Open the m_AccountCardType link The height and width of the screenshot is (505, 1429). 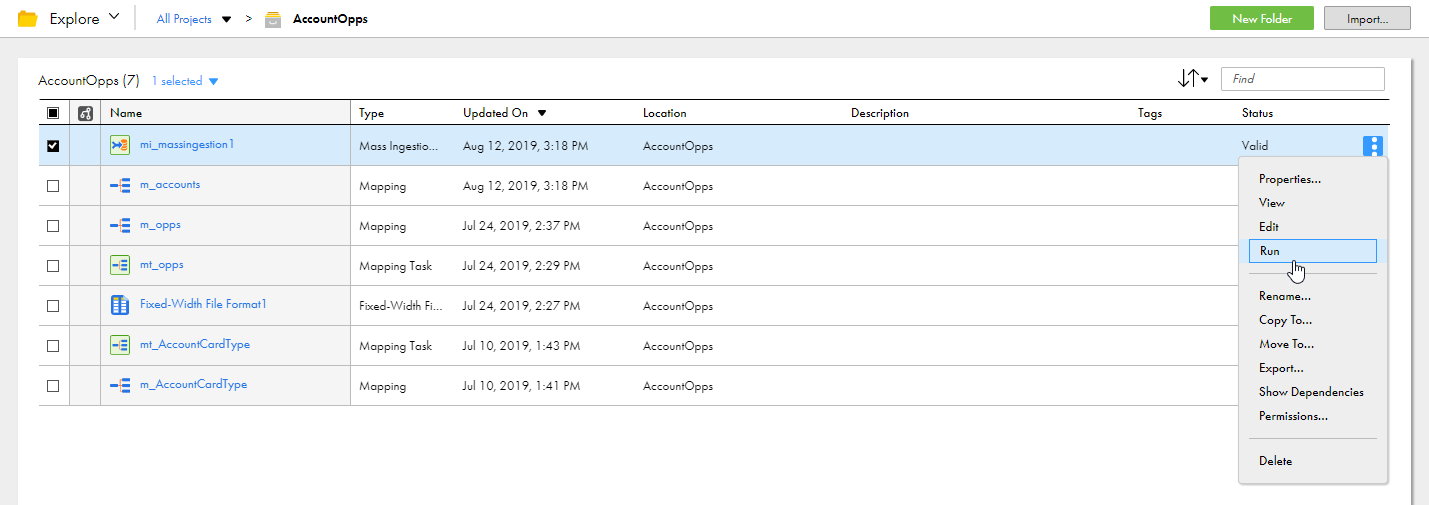click(193, 384)
